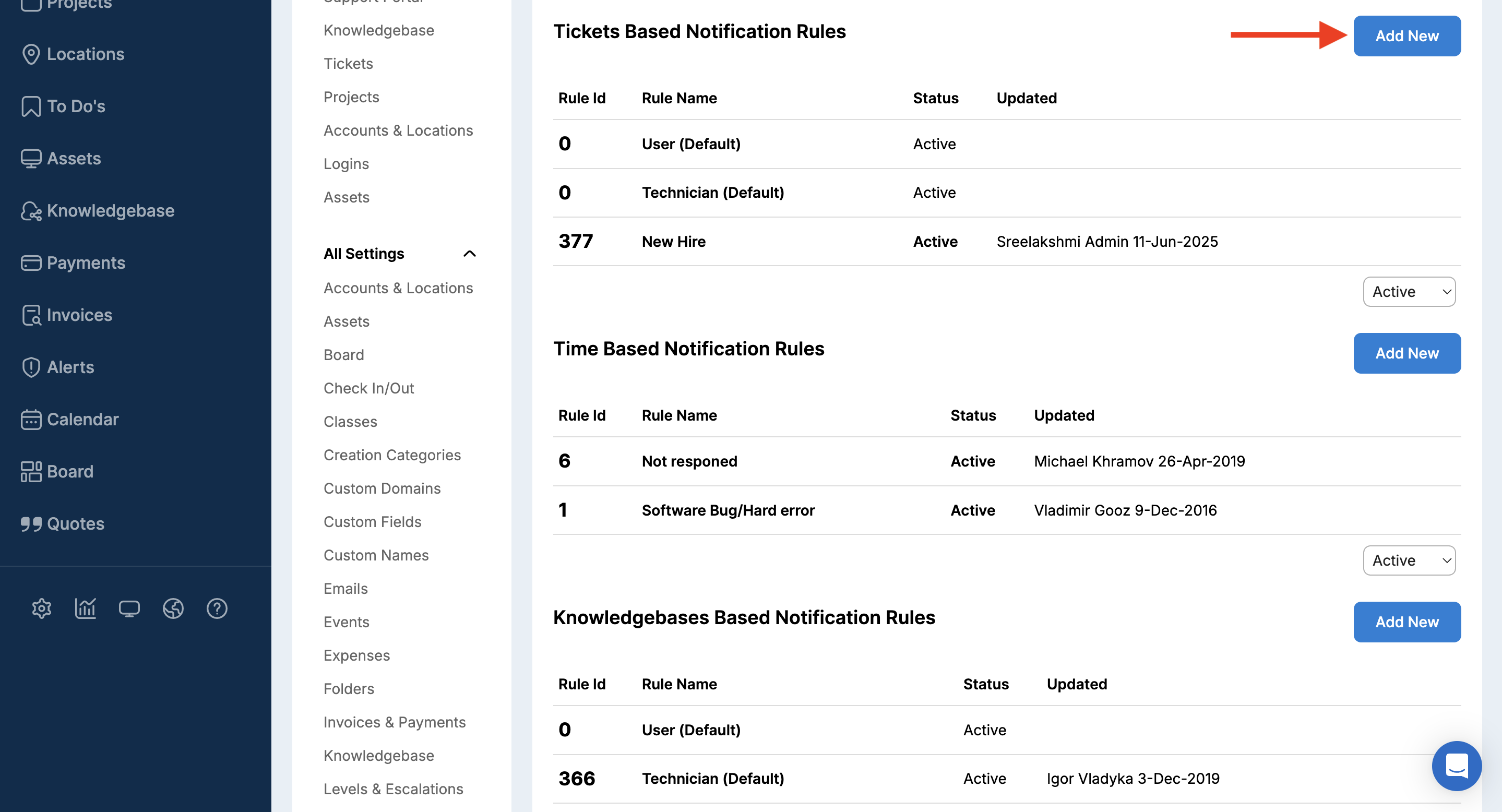
Task: Open Alerts from the left sidebar
Action: point(70,367)
